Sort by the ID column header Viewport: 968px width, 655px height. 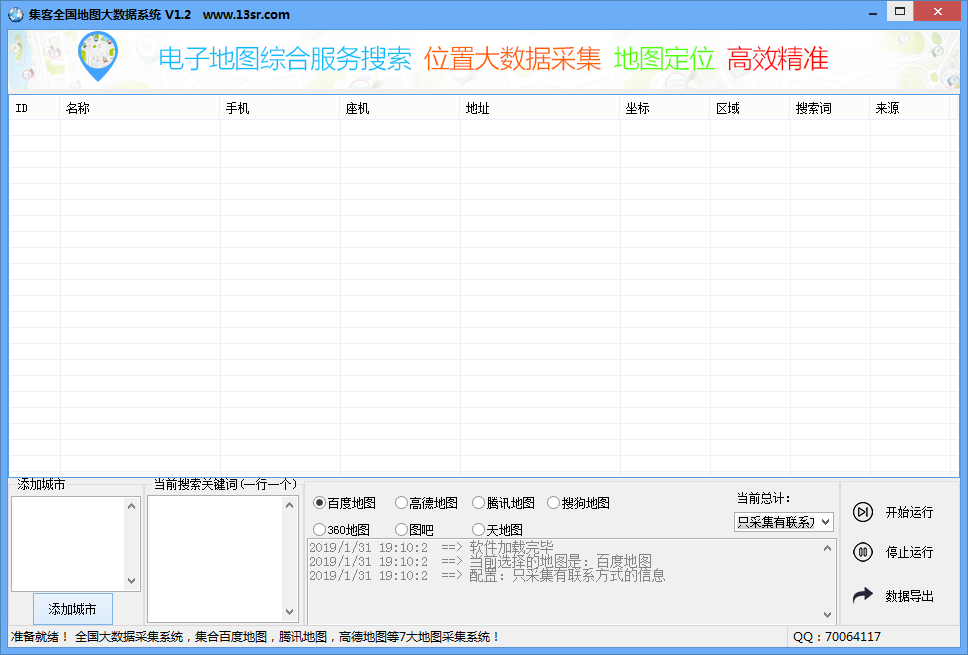[35, 108]
